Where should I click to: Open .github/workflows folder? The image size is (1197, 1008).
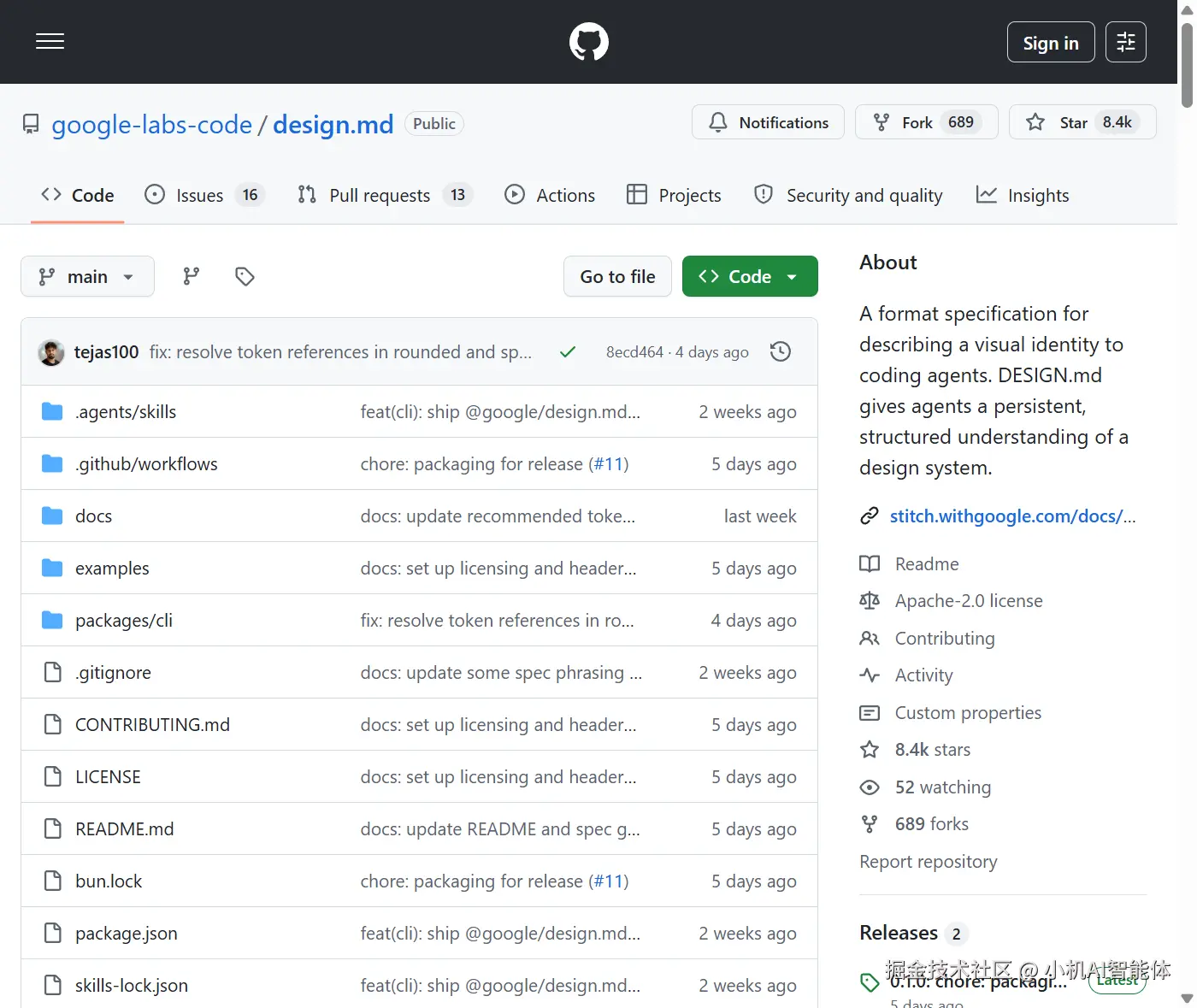[146, 464]
